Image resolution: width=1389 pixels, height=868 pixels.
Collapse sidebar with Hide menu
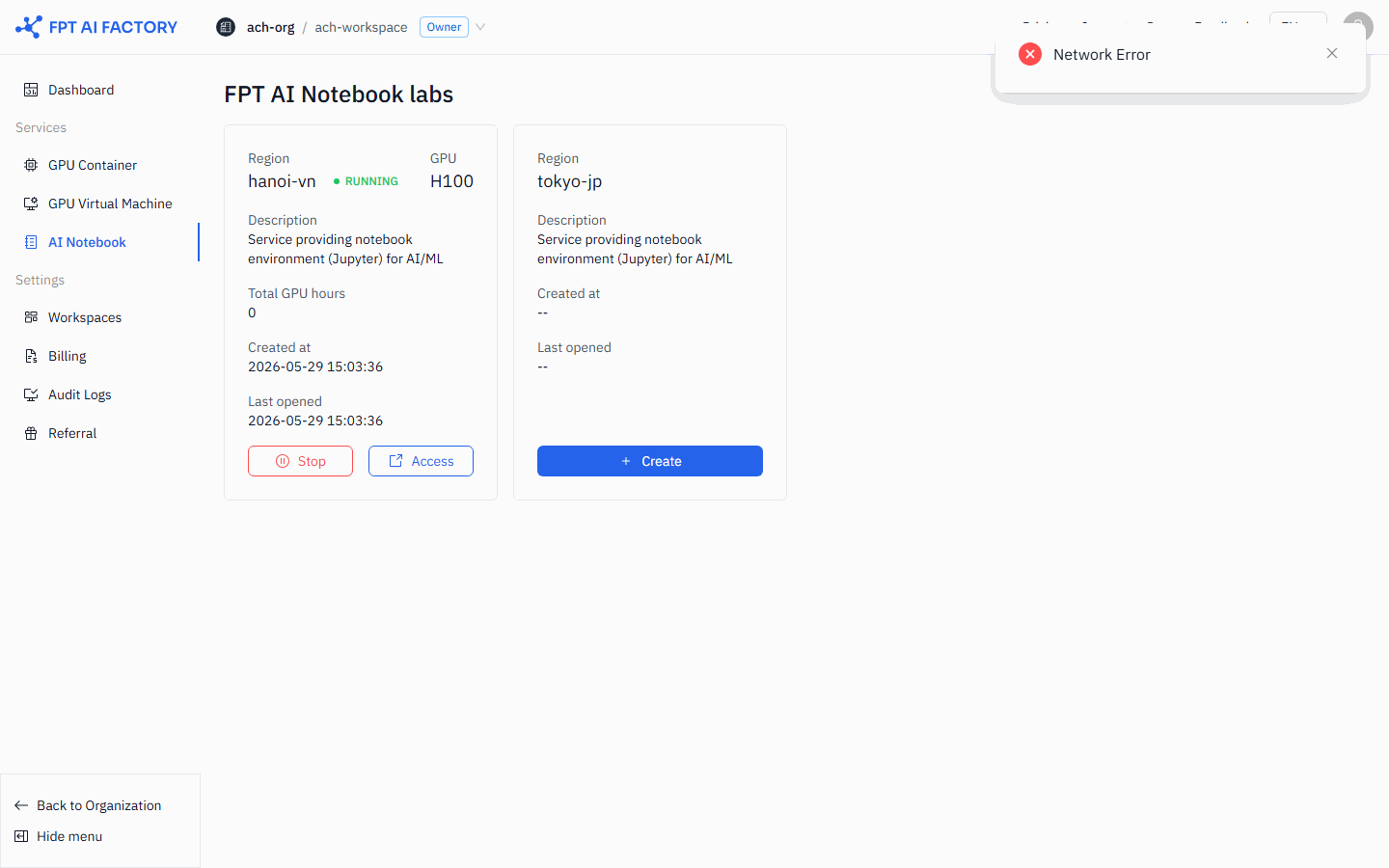coord(58,836)
